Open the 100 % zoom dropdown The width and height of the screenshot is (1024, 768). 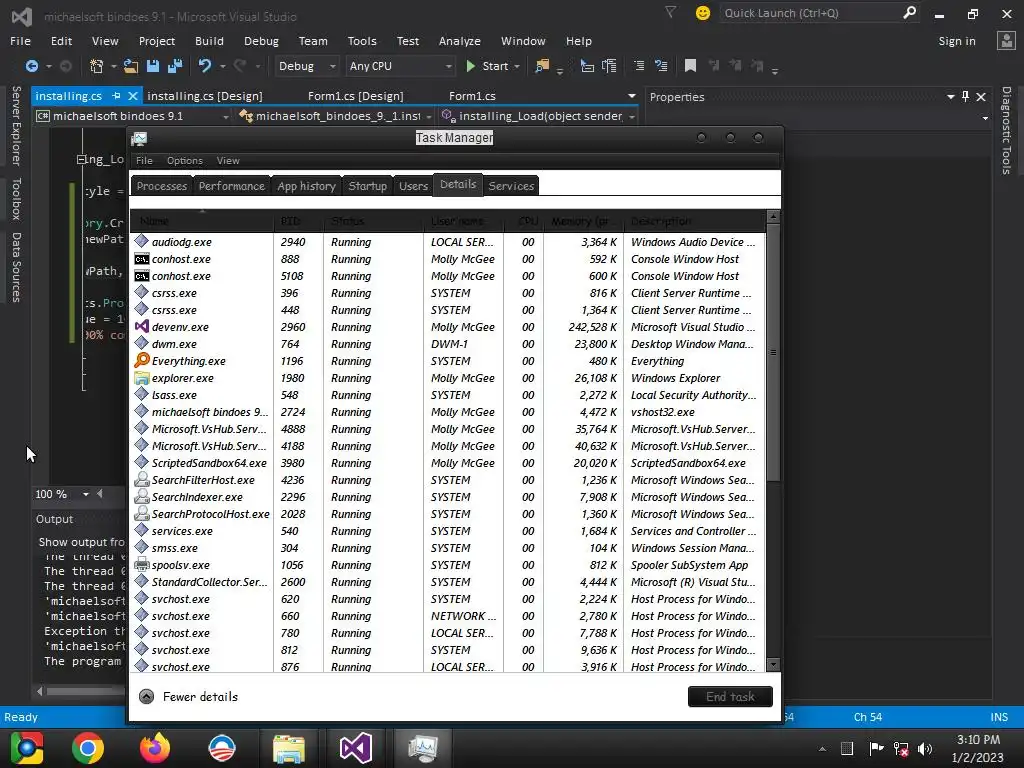coord(86,494)
